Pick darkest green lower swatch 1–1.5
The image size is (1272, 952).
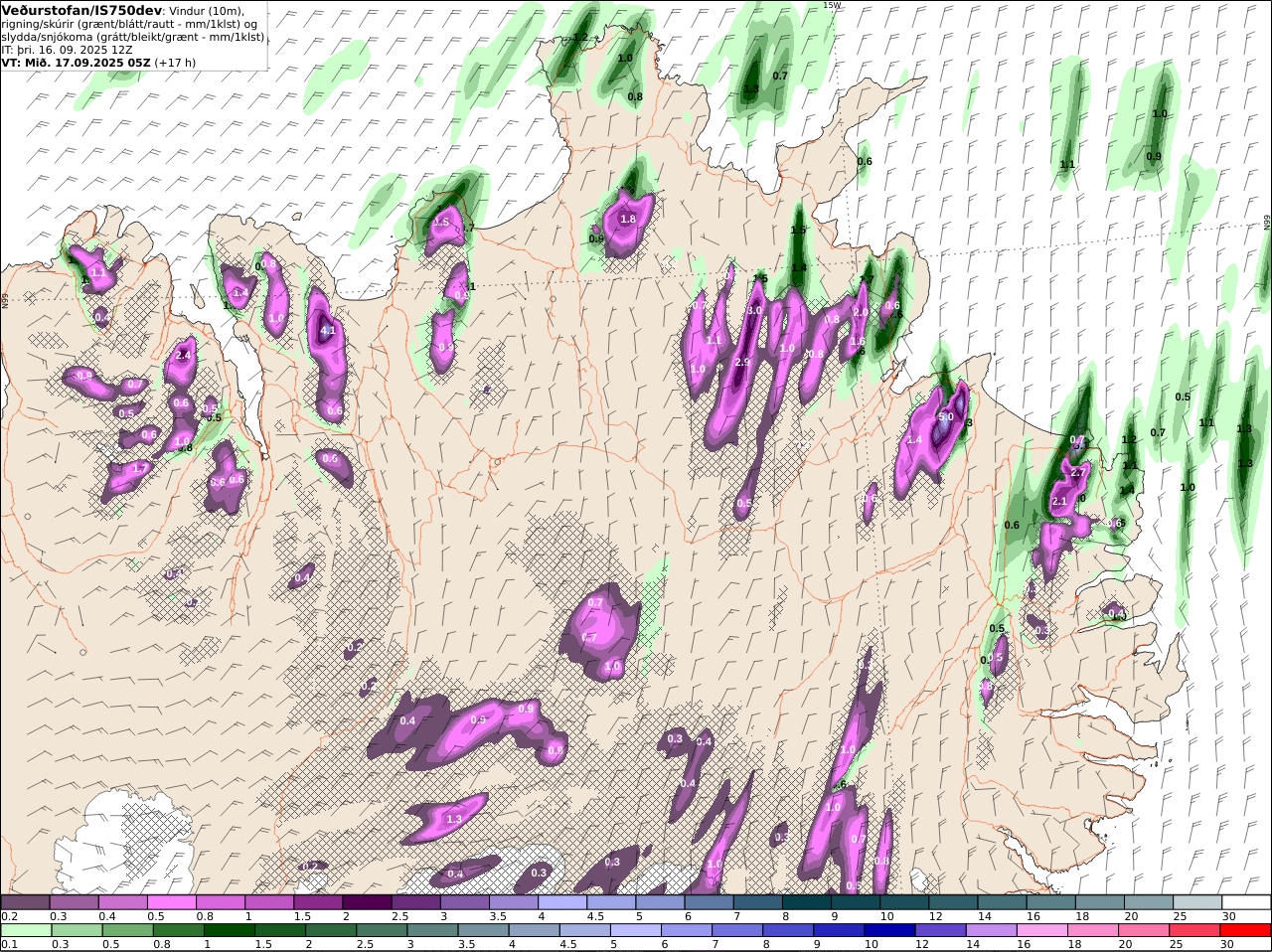230,931
